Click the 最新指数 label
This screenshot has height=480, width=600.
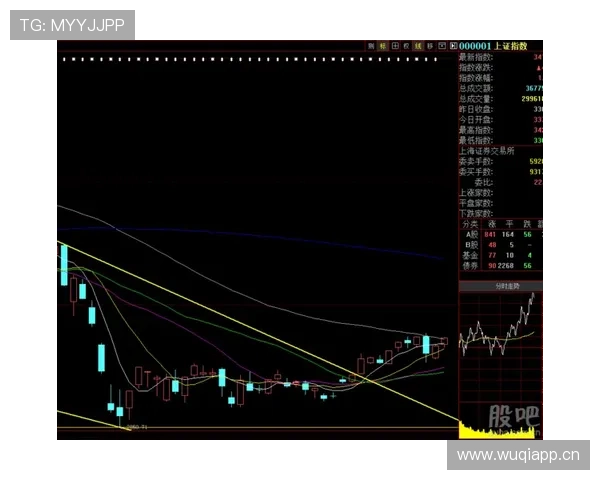(476, 57)
